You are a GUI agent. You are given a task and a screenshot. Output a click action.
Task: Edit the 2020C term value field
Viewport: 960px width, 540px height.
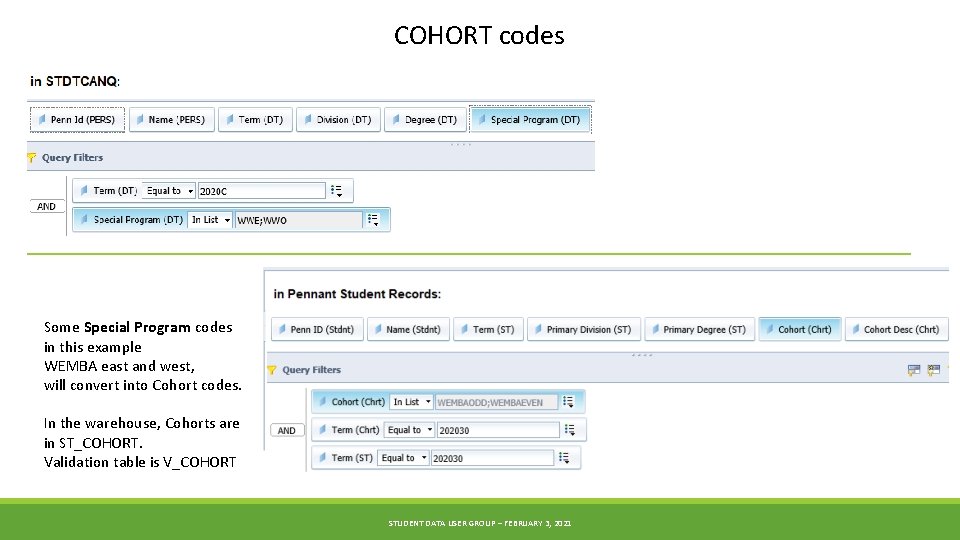click(x=261, y=191)
